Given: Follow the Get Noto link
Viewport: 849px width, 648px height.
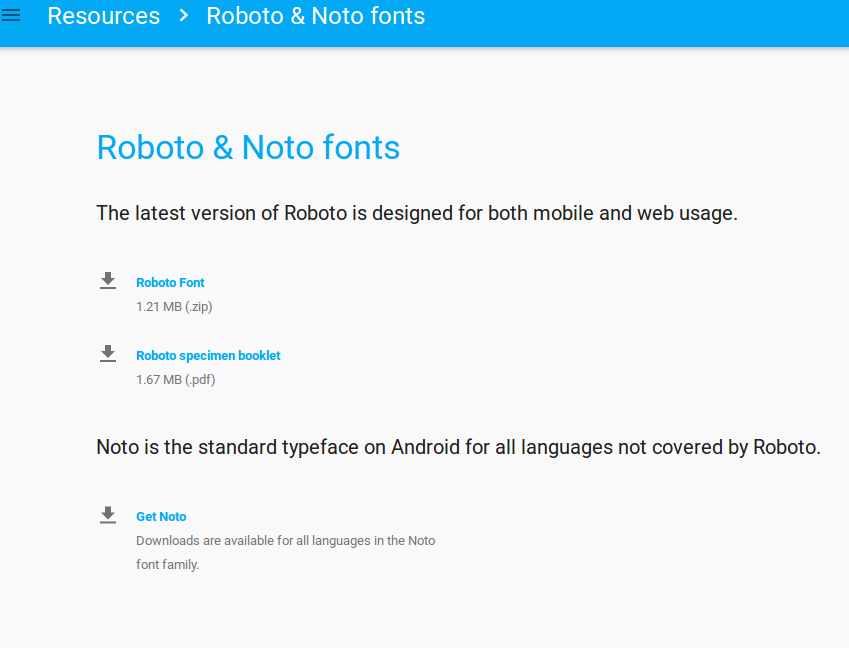Looking at the screenshot, I should pos(161,517).
